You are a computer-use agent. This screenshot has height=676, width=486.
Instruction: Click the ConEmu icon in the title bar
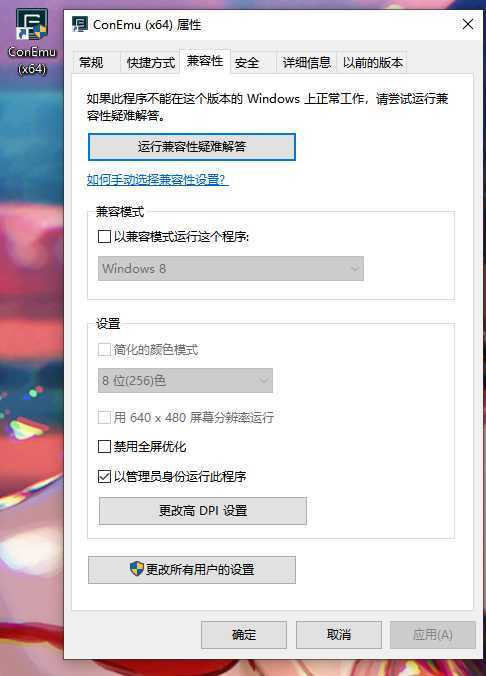tap(79, 24)
